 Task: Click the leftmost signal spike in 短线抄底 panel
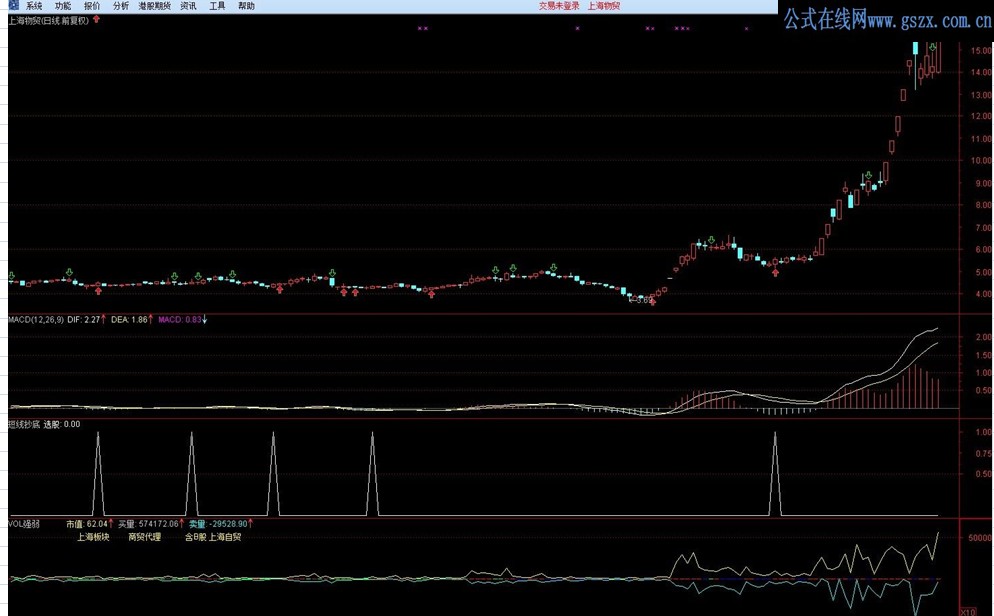98,473
